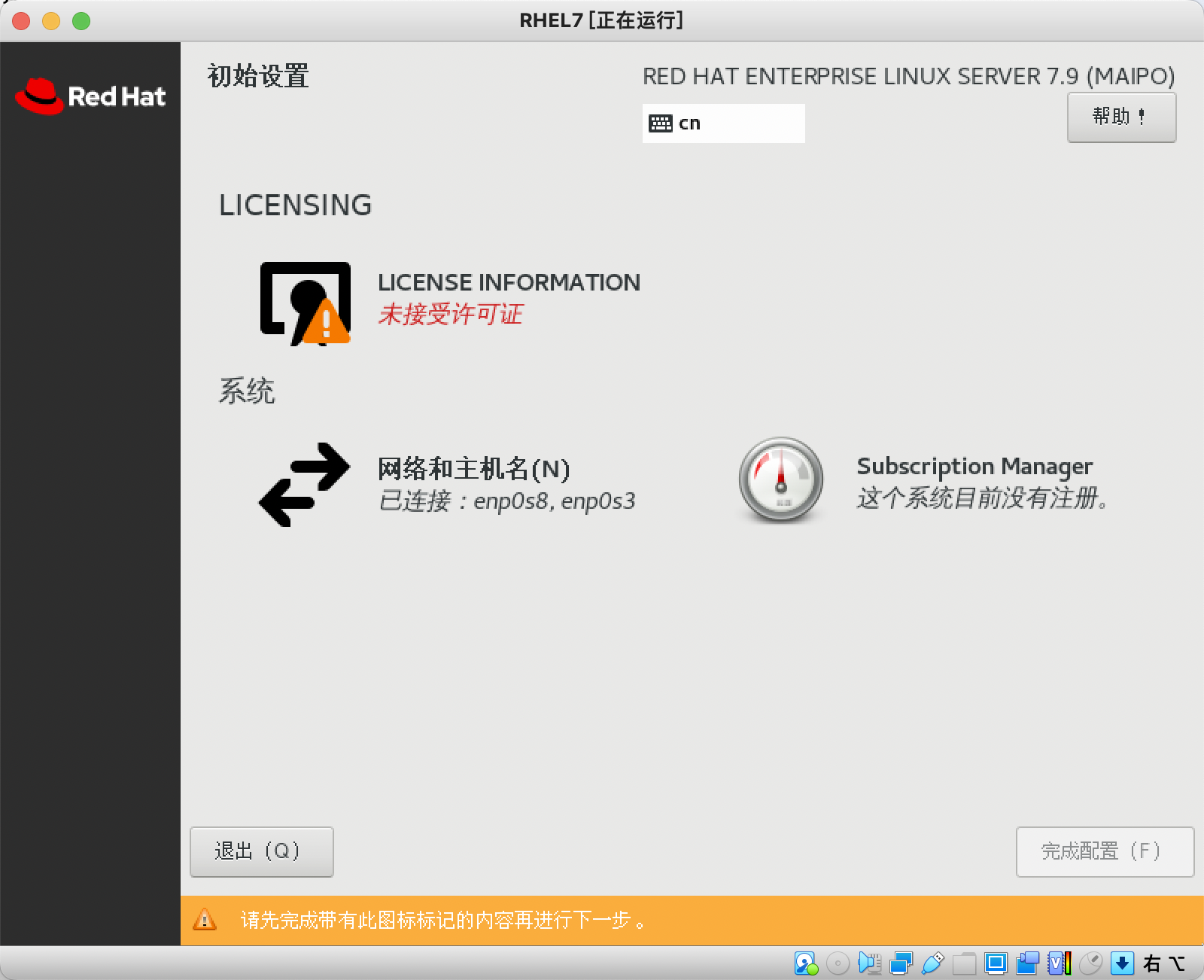Click VirtualBox CPU/virtualization status icon
This screenshot has width=1204, height=980.
pyautogui.click(x=1059, y=963)
